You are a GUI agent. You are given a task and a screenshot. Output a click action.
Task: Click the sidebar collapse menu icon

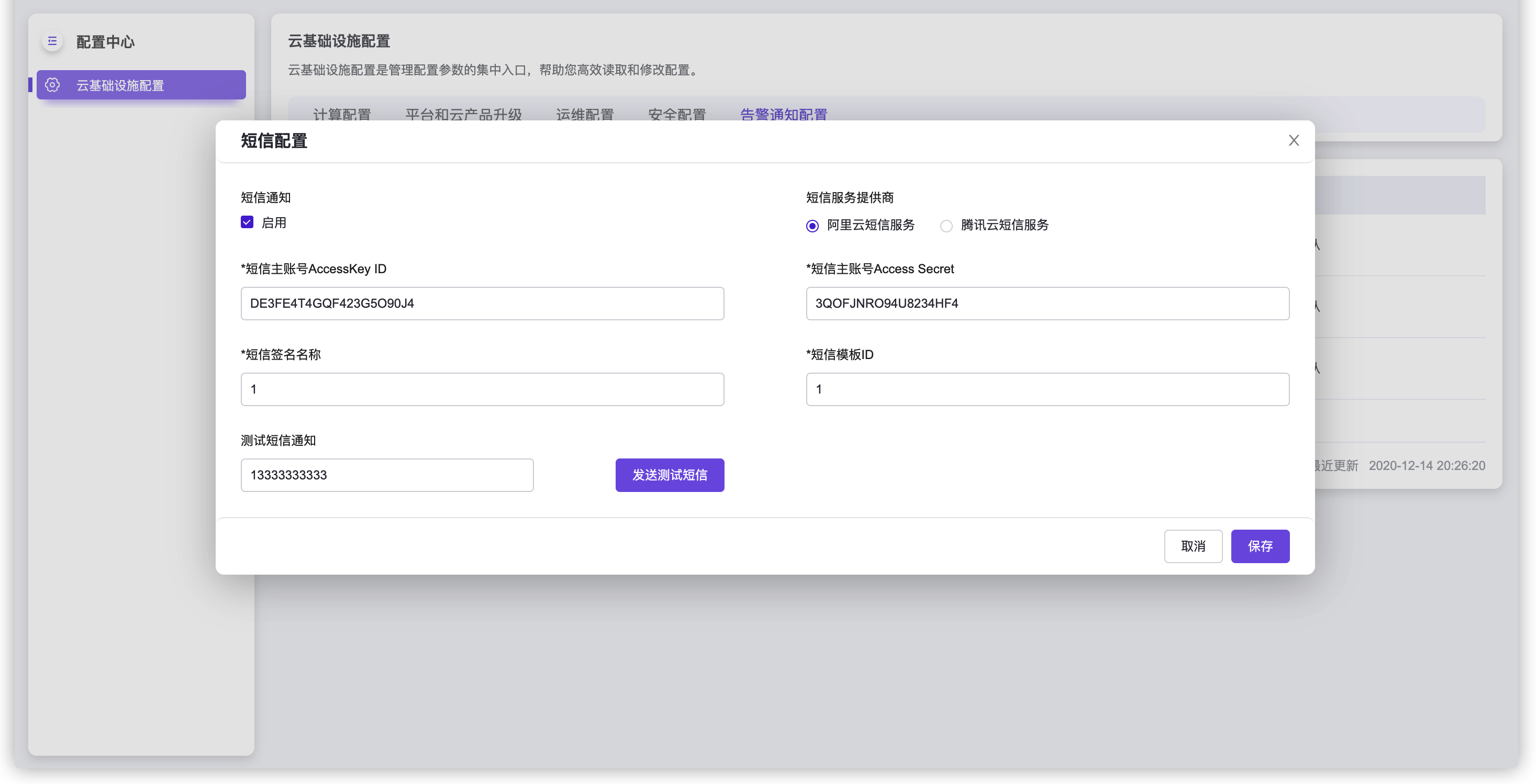[x=52, y=41]
